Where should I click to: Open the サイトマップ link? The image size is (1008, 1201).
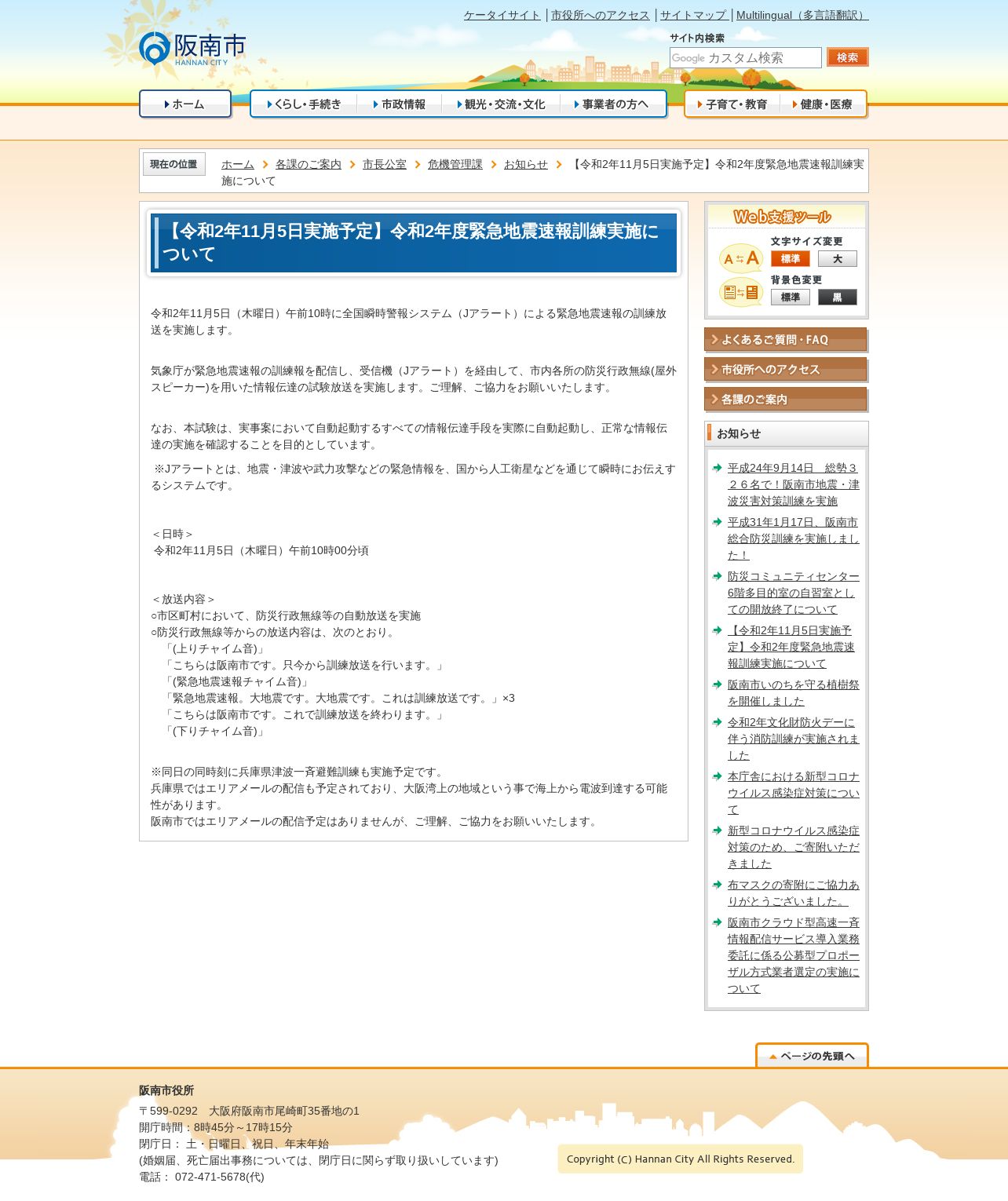693,15
